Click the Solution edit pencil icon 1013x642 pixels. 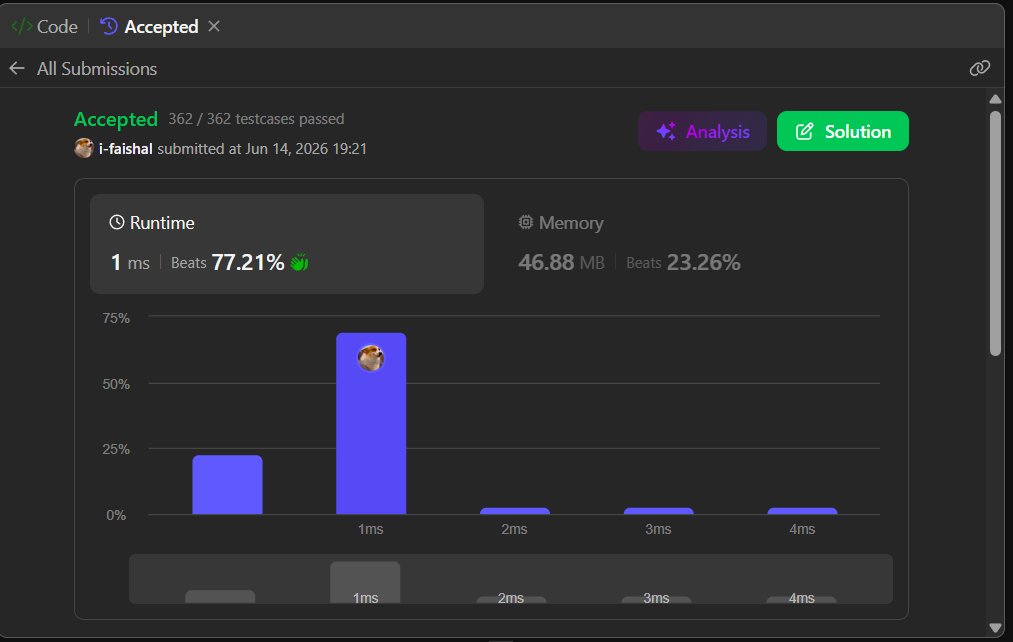804,131
